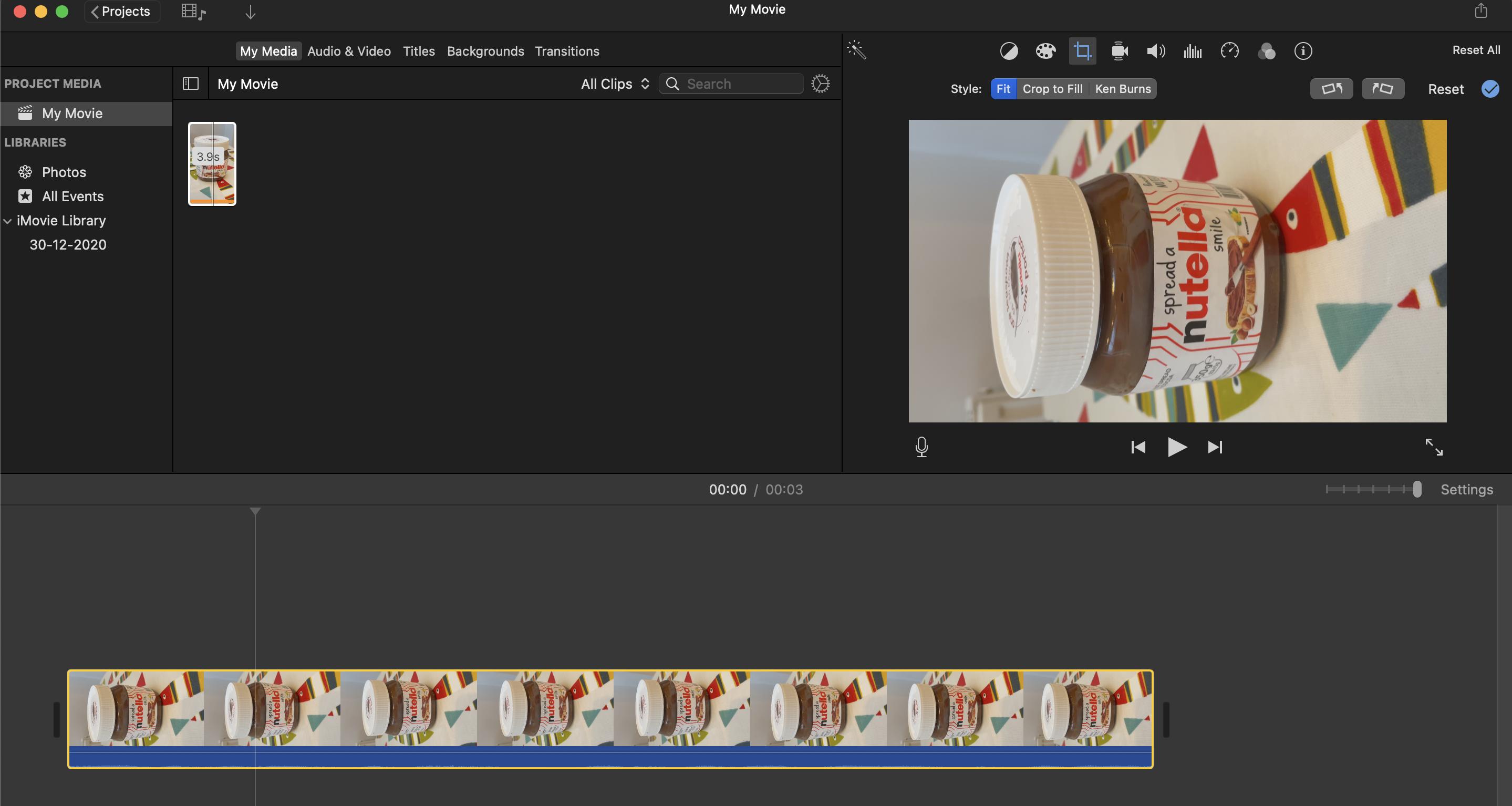The height and width of the screenshot is (806, 1512).
Task: Select the 3.9s Nutella clip thumbnail
Action: click(x=212, y=164)
